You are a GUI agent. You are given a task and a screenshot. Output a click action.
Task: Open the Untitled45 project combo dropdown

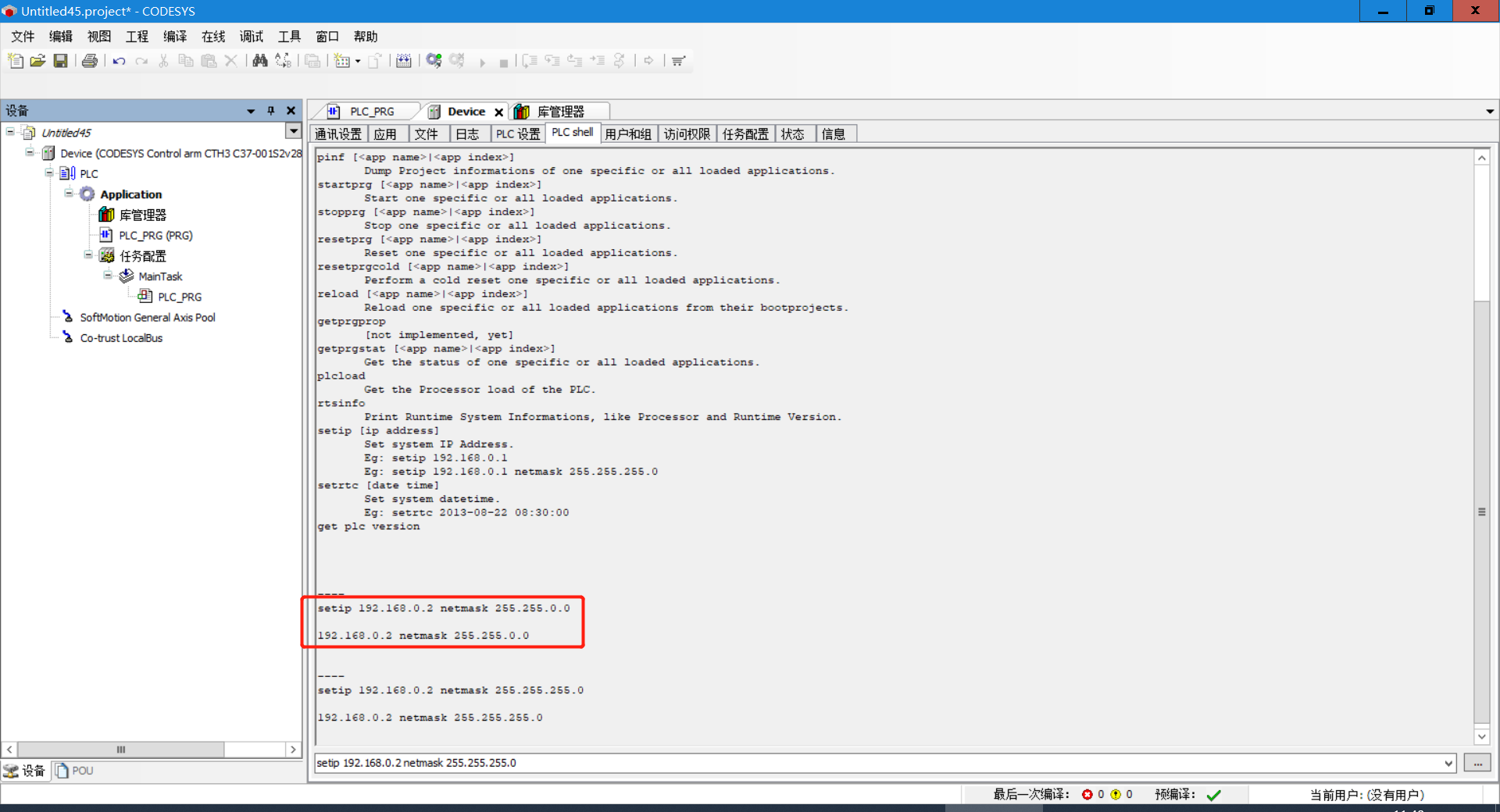pyautogui.click(x=293, y=131)
